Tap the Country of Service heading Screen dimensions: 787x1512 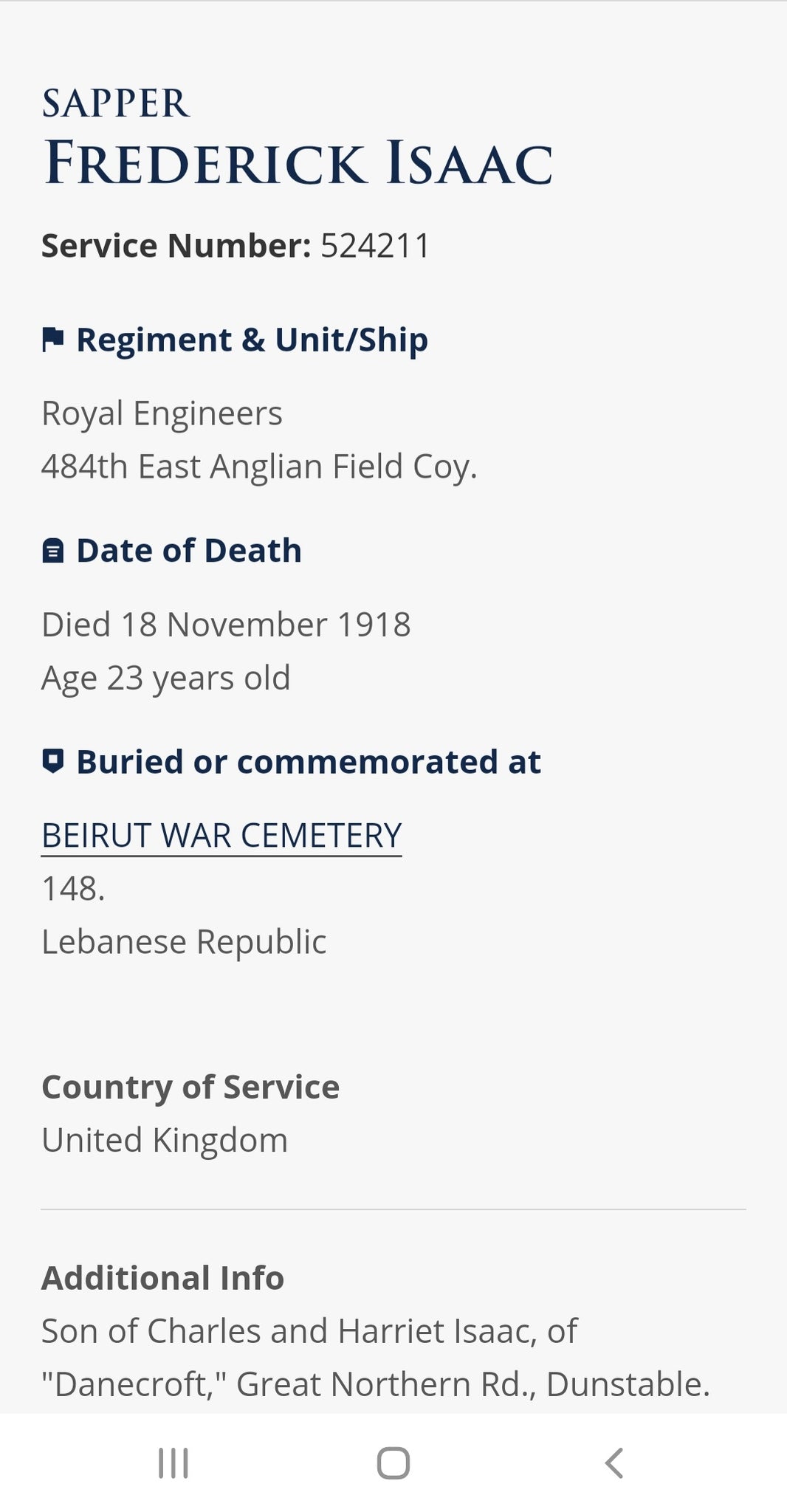click(190, 1087)
